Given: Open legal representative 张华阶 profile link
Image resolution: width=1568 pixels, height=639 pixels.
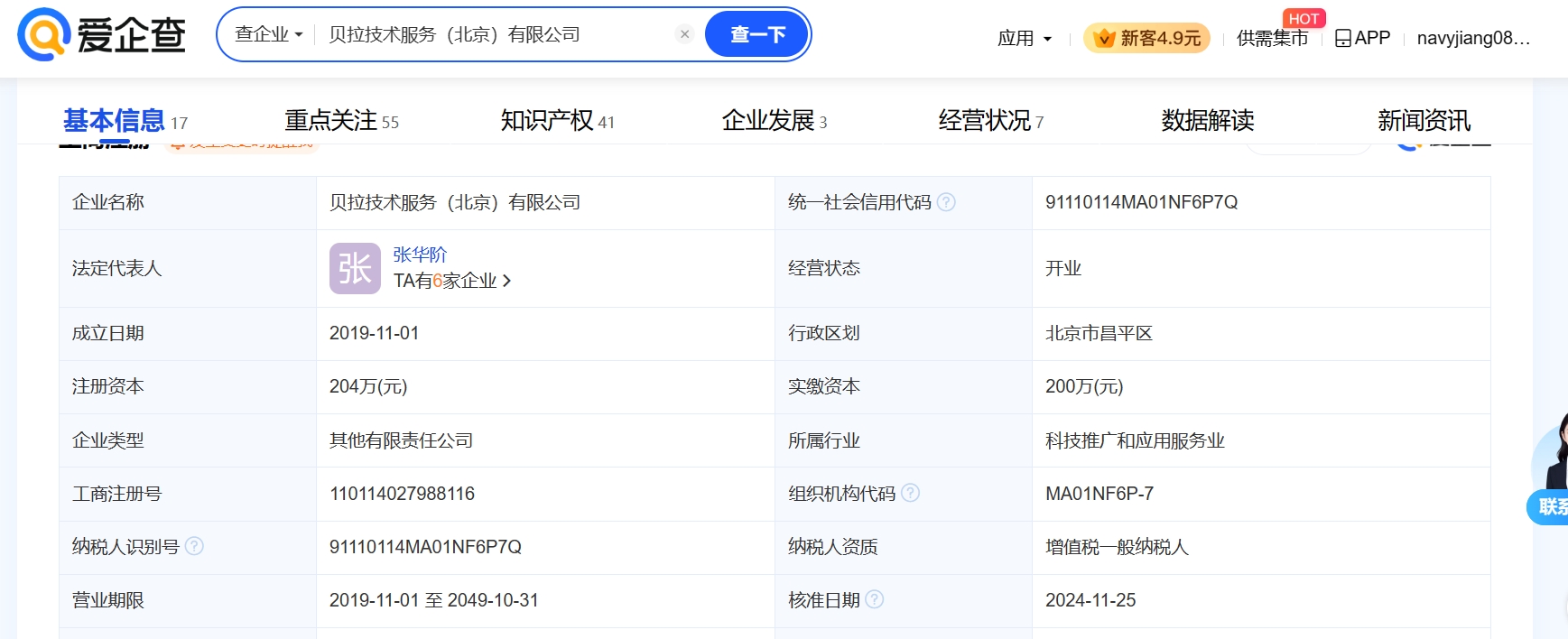Looking at the screenshot, I should click(420, 255).
